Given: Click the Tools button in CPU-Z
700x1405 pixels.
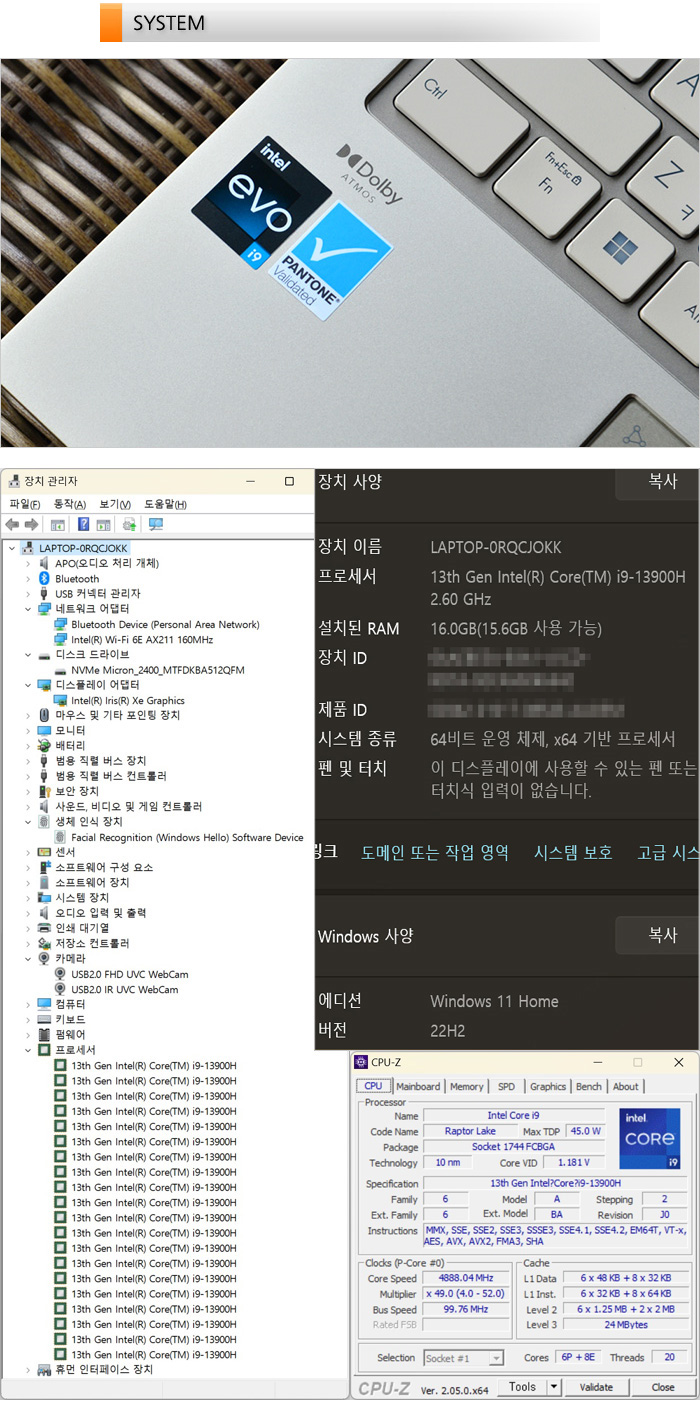Looking at the screenshot, I should [522, 1387].
